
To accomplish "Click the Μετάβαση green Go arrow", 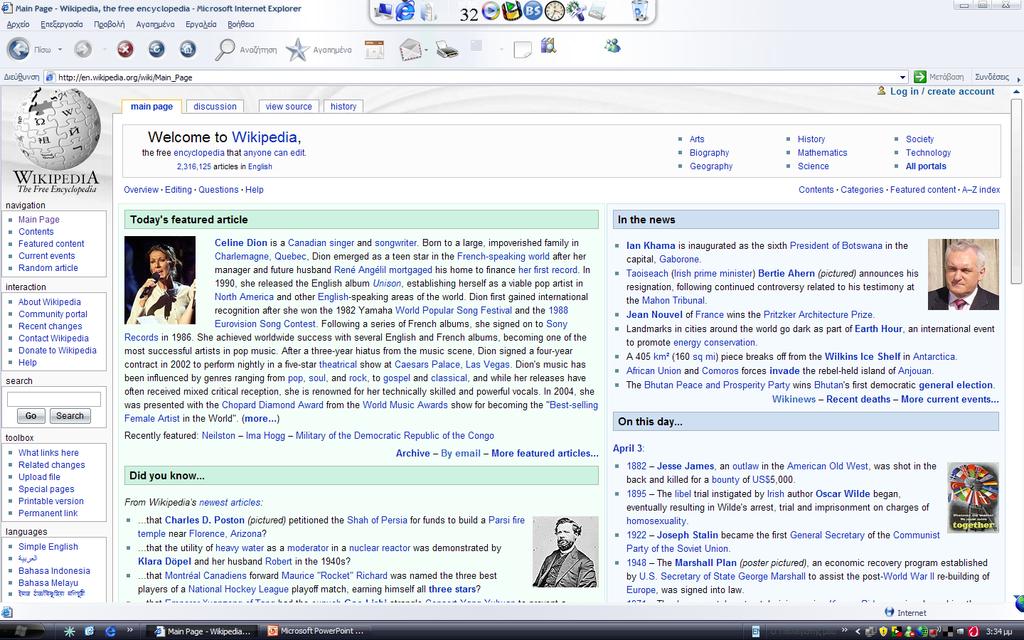I will tap(920, 77).
